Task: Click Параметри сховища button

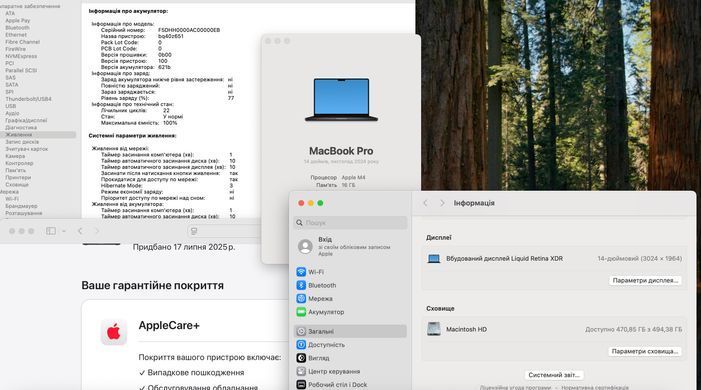Action: (645, 352)
